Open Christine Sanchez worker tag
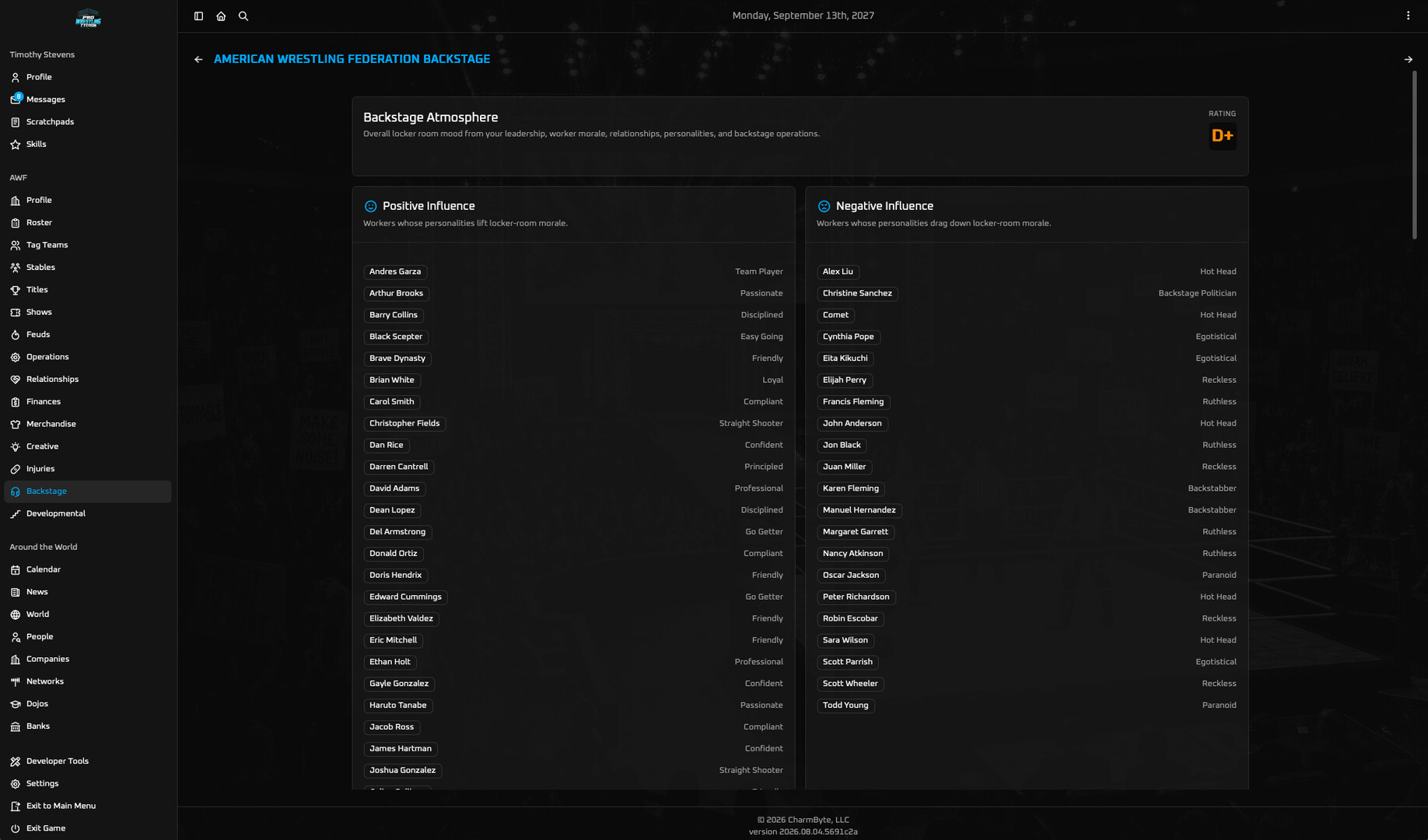 point(857,294)
